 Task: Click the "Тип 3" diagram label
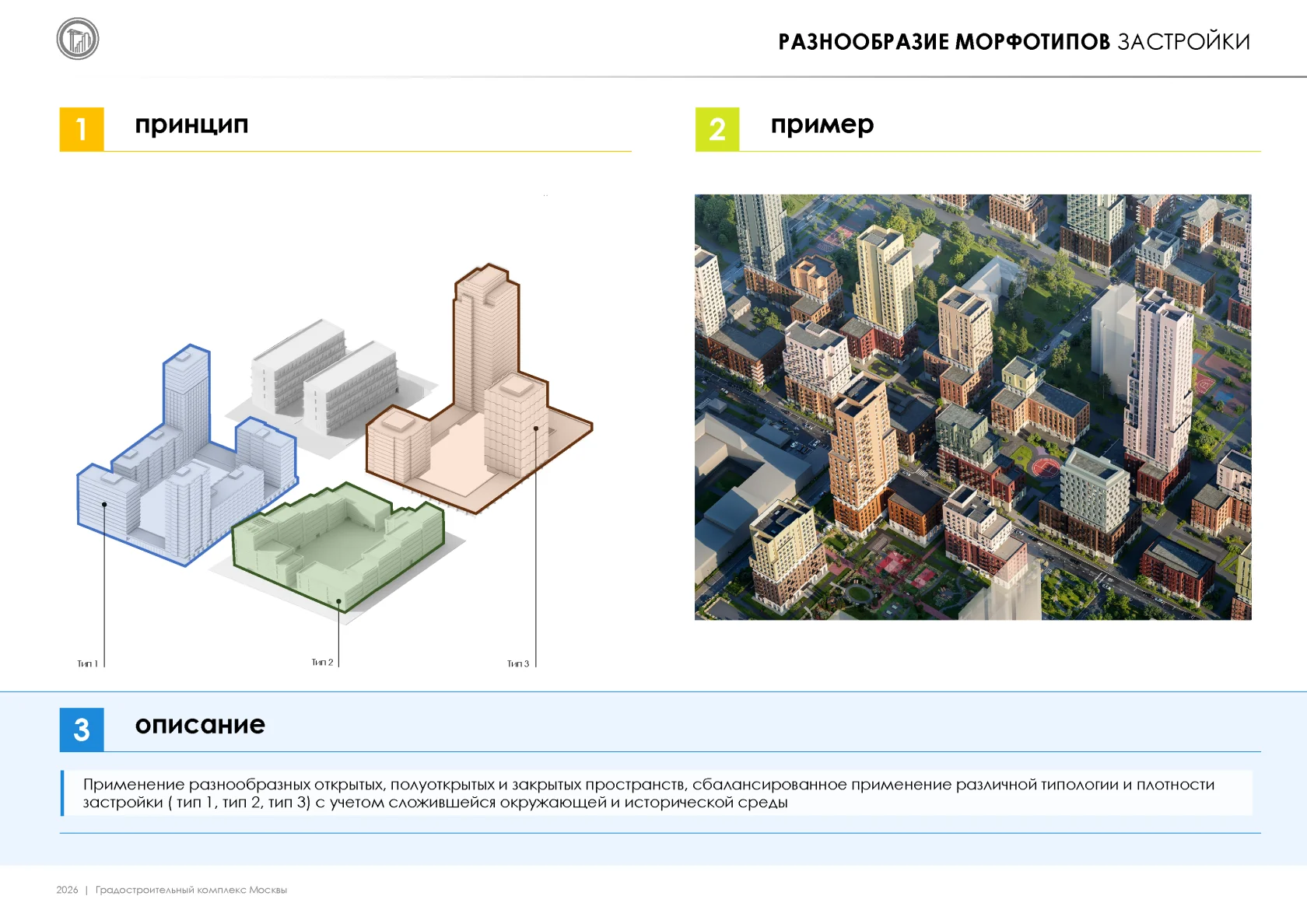pyautogui.click(x=518, y=663)
